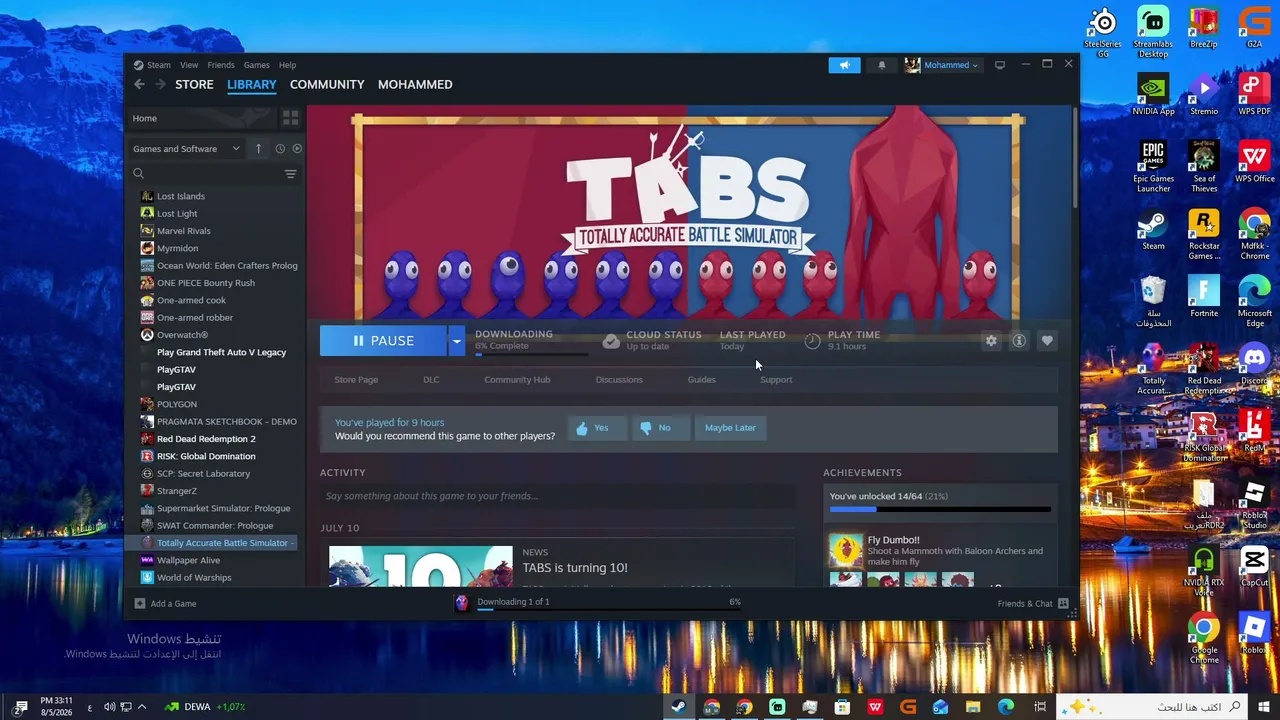Toggle the library sort arrow button
Screen dimensions: 1280x720
tap(258, 149)
